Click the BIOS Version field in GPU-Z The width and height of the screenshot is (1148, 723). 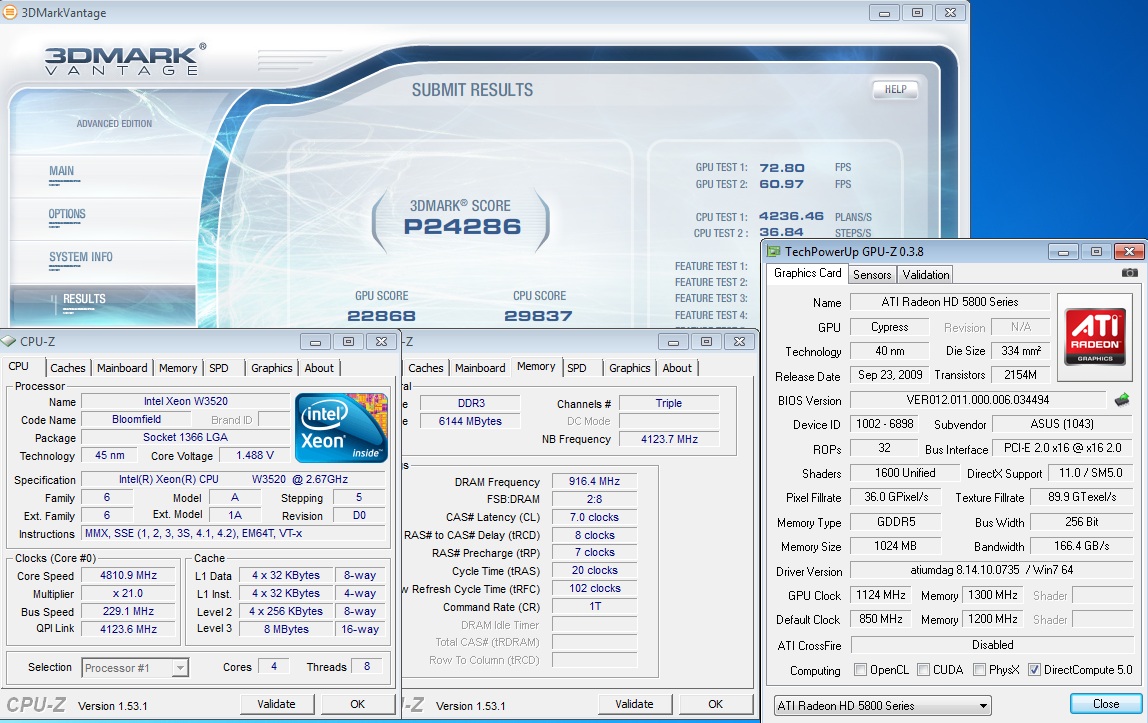pos(978,400)
